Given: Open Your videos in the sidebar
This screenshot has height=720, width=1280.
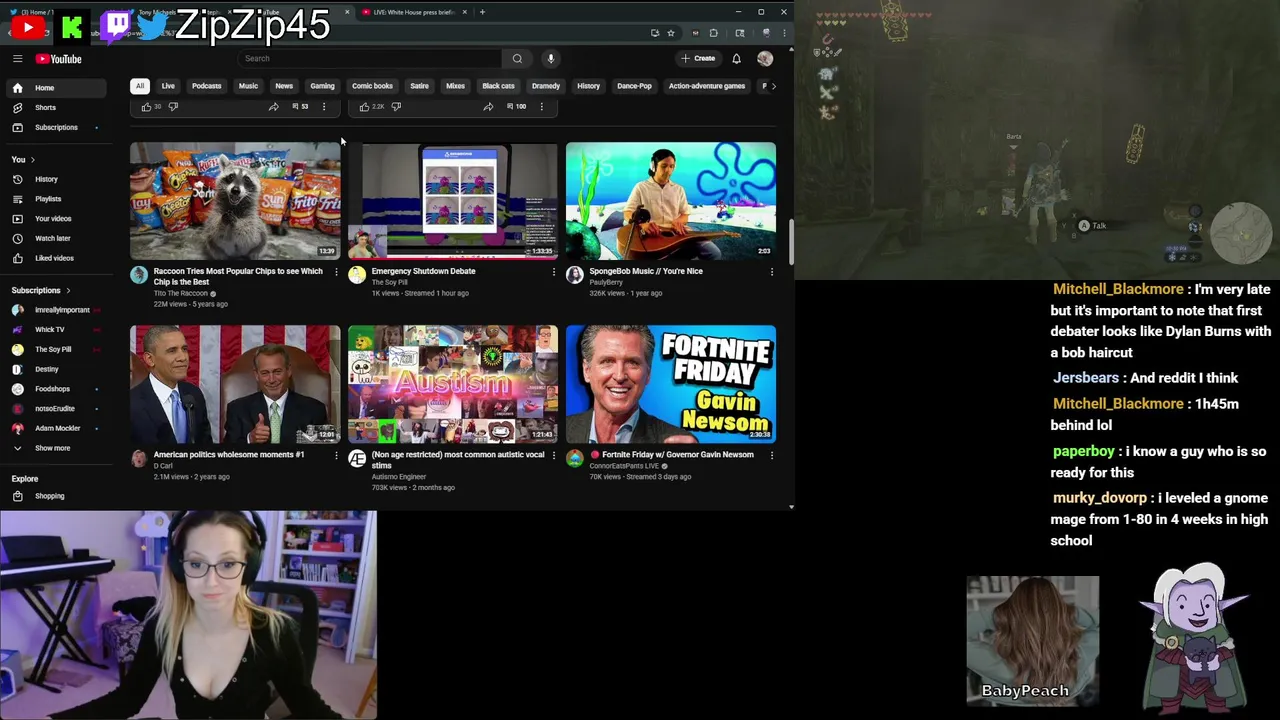Looking at the screenshot, I should point(57,218).
